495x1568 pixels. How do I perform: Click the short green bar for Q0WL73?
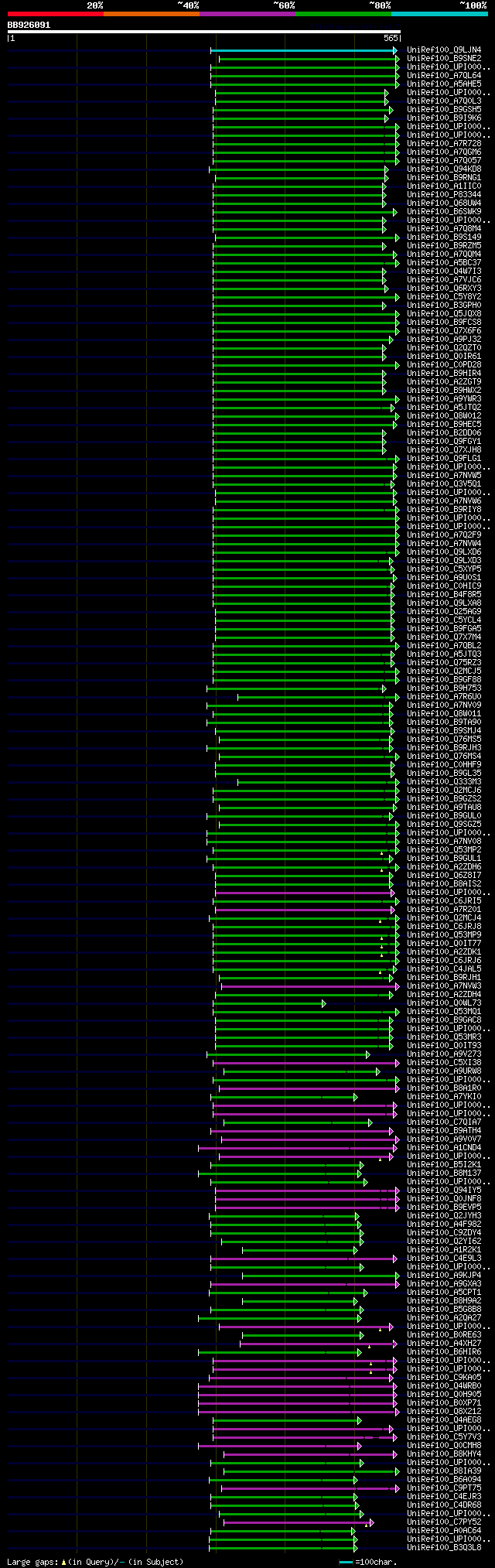[x=269, y=1003]
